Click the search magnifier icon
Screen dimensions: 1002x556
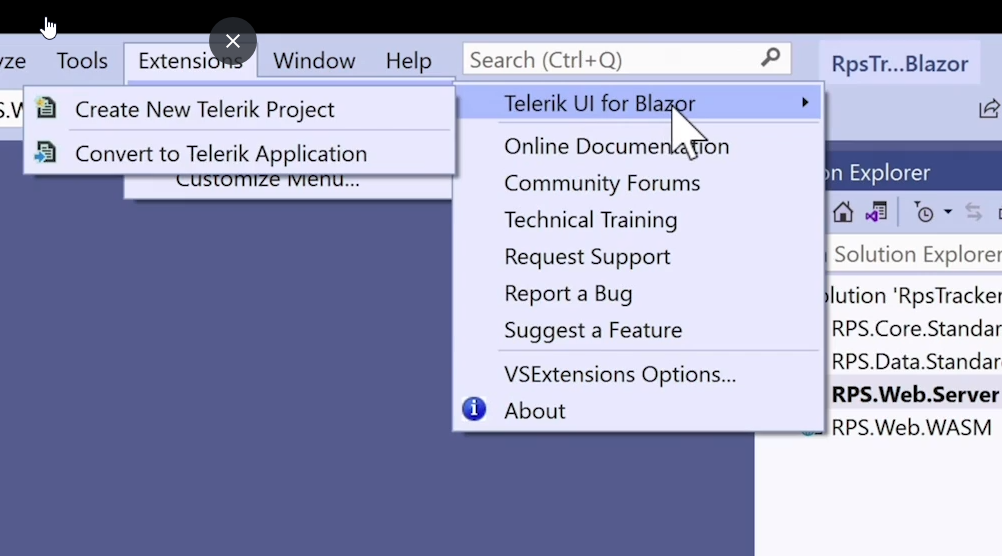(x=771, y=58)
